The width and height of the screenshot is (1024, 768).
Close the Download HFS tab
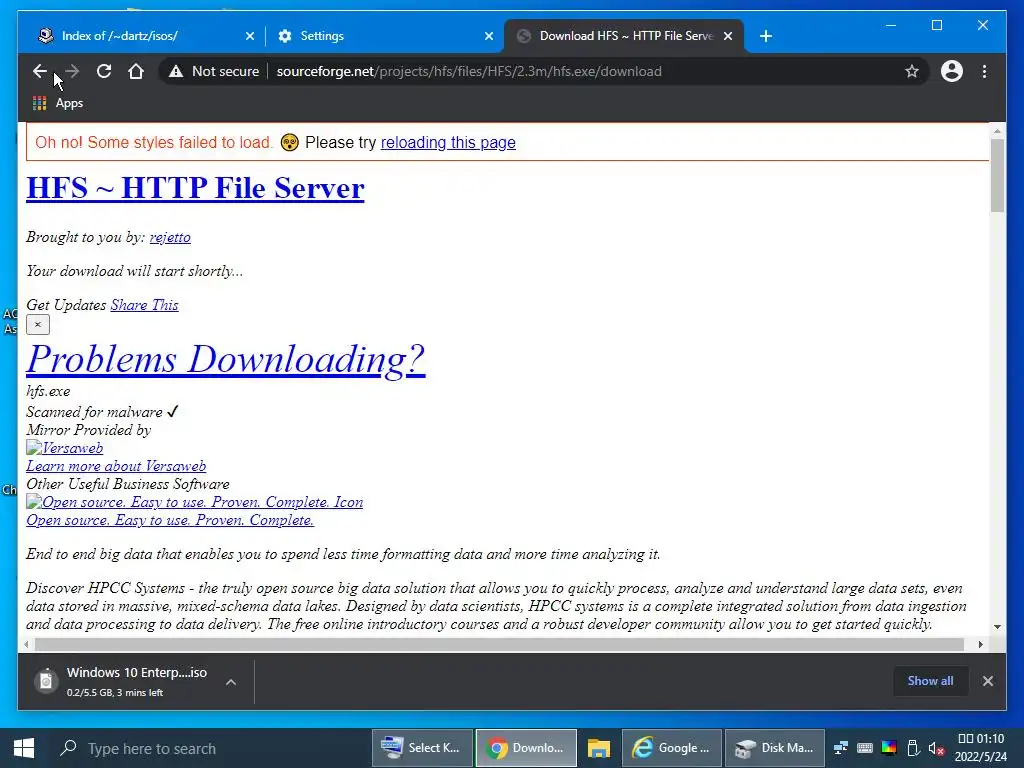point(728,36)
